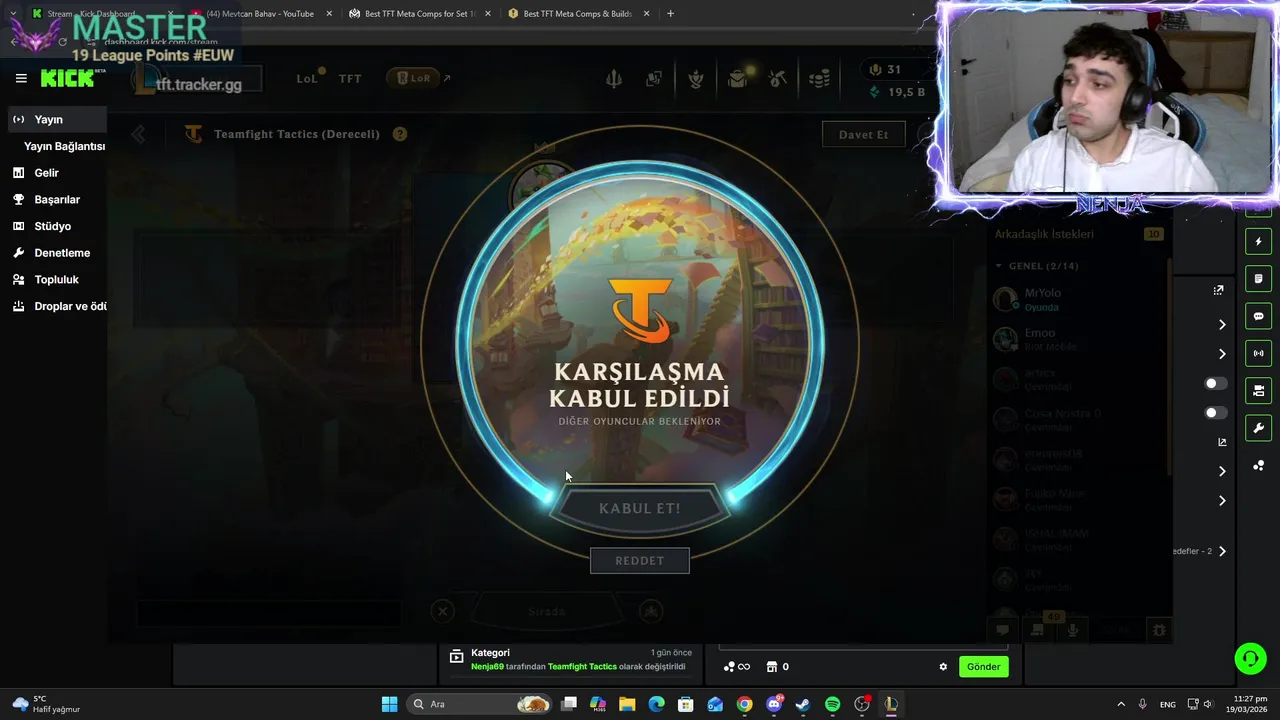Open chat settings gear beside Gönder
Viewport: 1280px width, 720px height.
pyautogui.click(x=943, y=667)
